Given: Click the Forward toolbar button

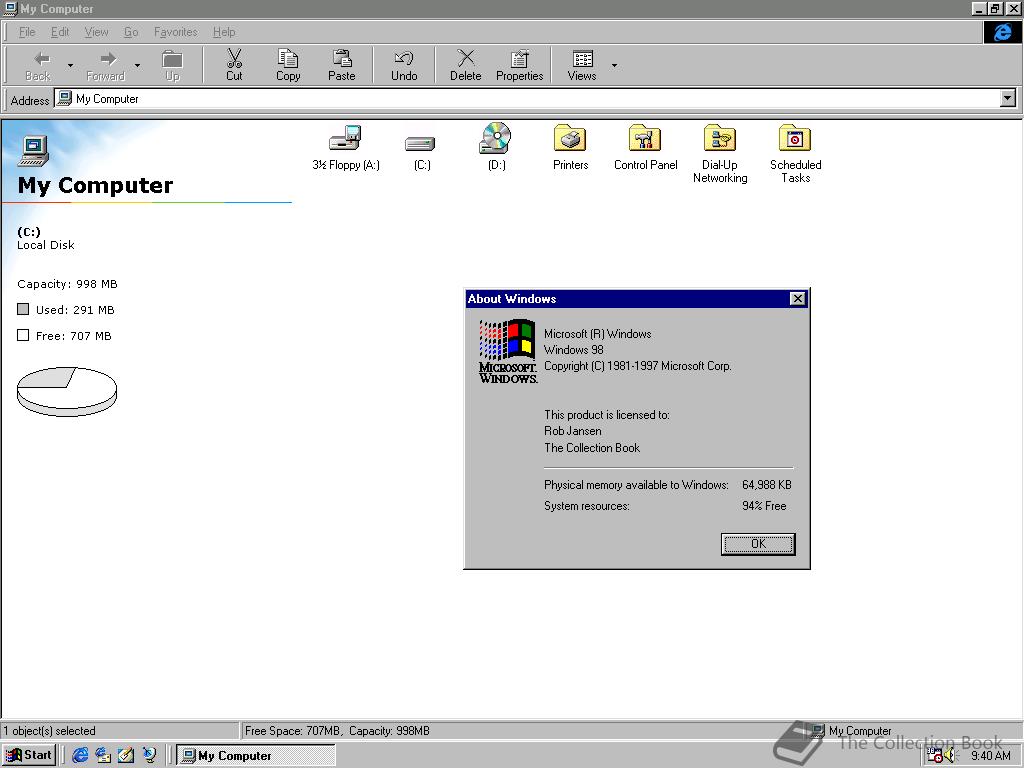Looking at the screenshot, I should coord(106,65).
